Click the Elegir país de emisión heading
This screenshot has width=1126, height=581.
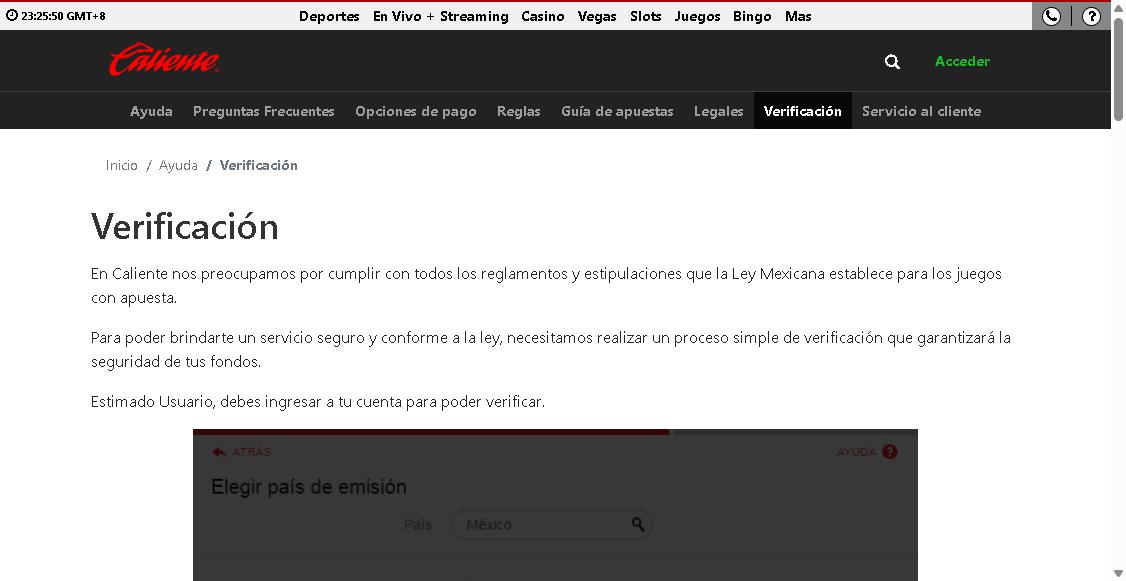pyautogui.click(x=309, y=487)
